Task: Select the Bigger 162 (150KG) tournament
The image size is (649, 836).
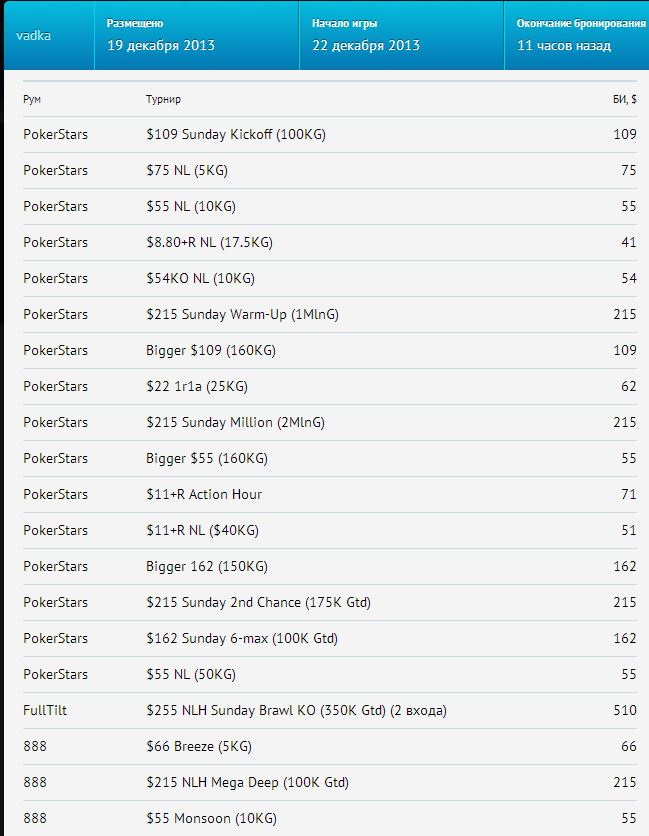Action: (x=207, y=566)
